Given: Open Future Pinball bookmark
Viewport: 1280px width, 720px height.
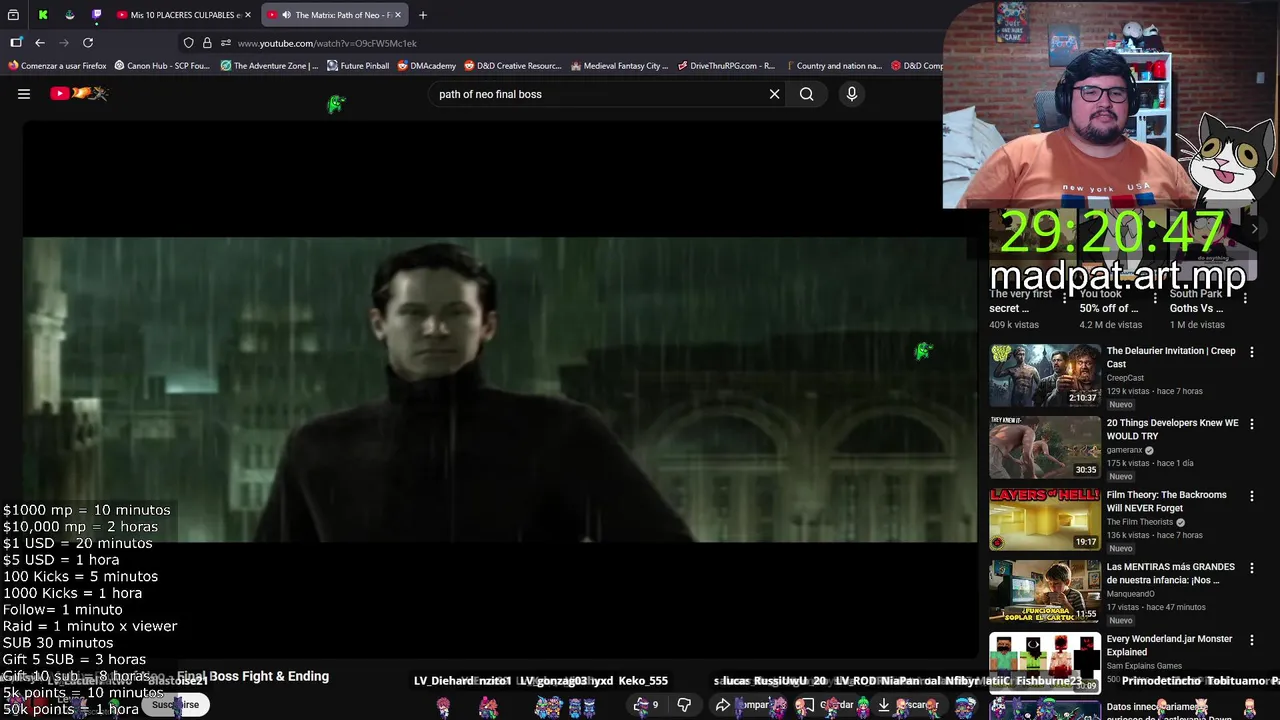Looking at the screenshot, I should click(x=358, y=66).
